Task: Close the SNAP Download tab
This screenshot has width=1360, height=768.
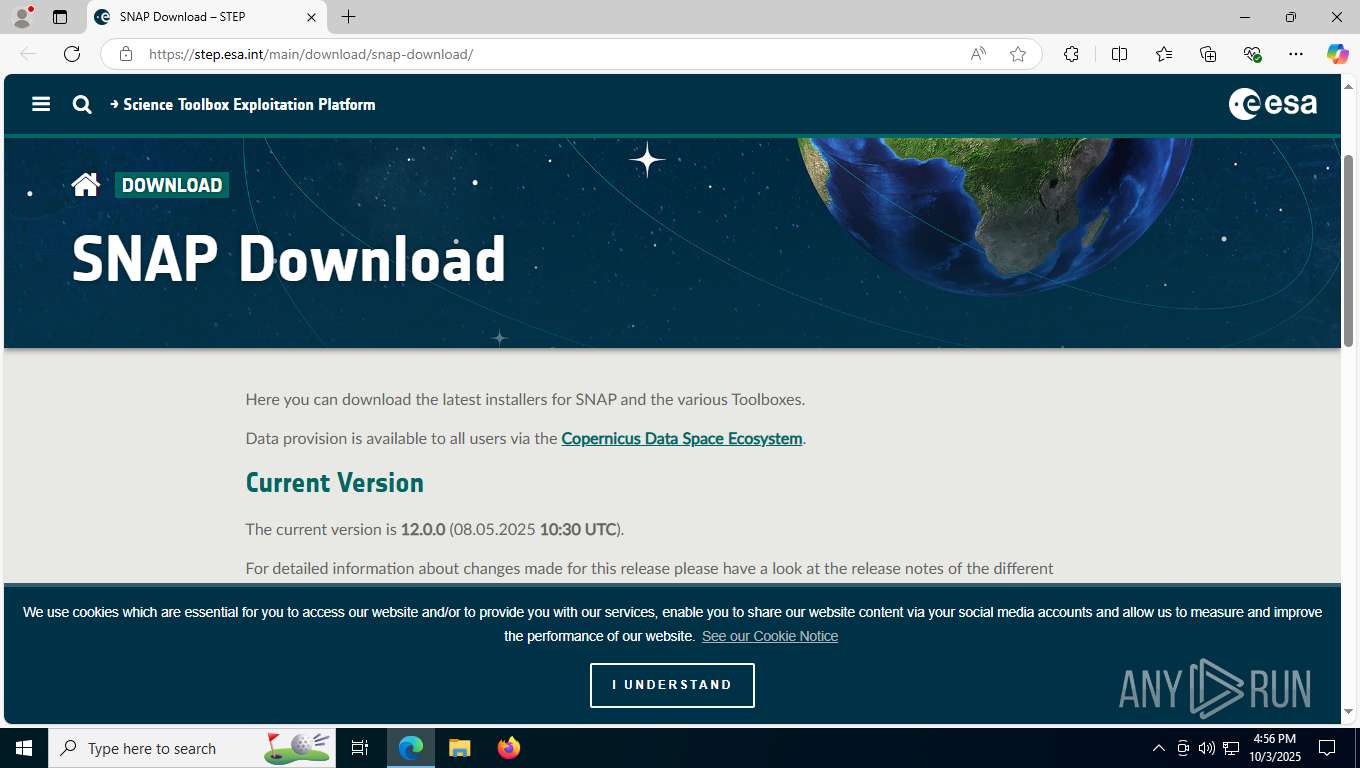Action: (x=311, y=17)
